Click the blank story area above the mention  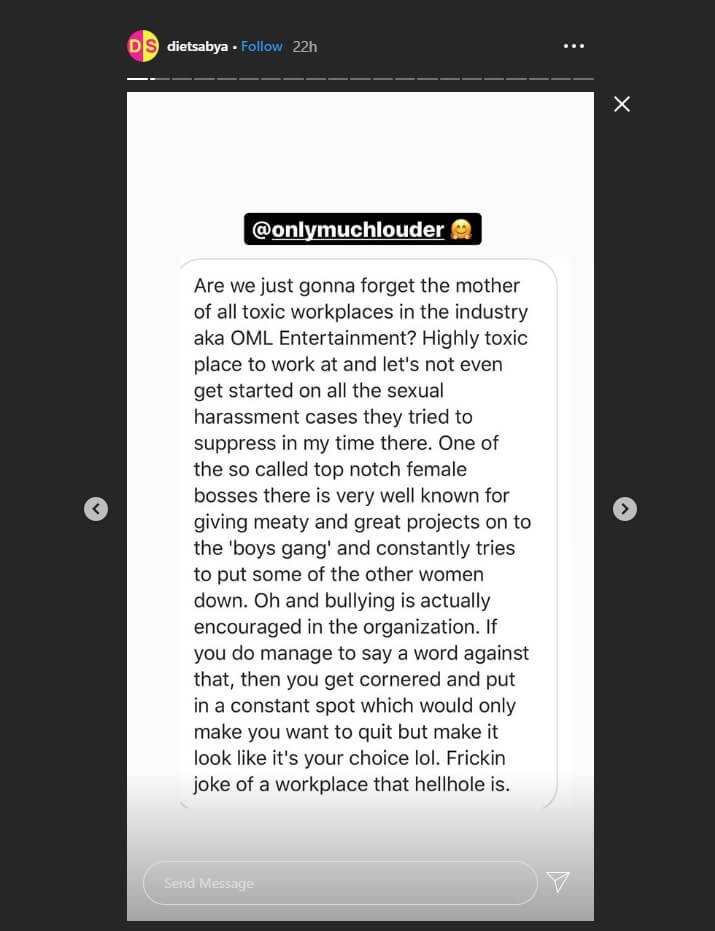tap(360, 150)
